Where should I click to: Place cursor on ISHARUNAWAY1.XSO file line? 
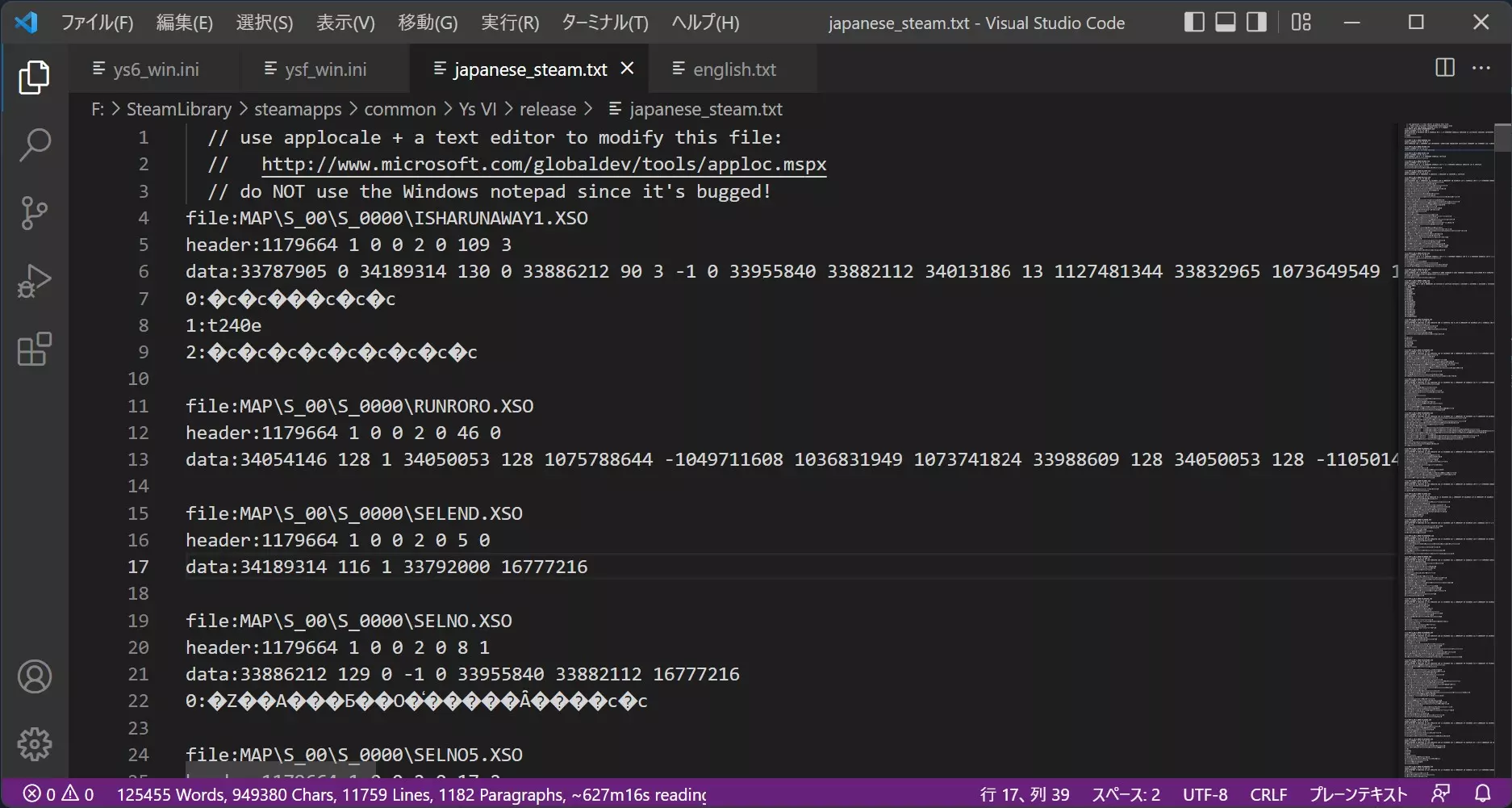[386, 218]
